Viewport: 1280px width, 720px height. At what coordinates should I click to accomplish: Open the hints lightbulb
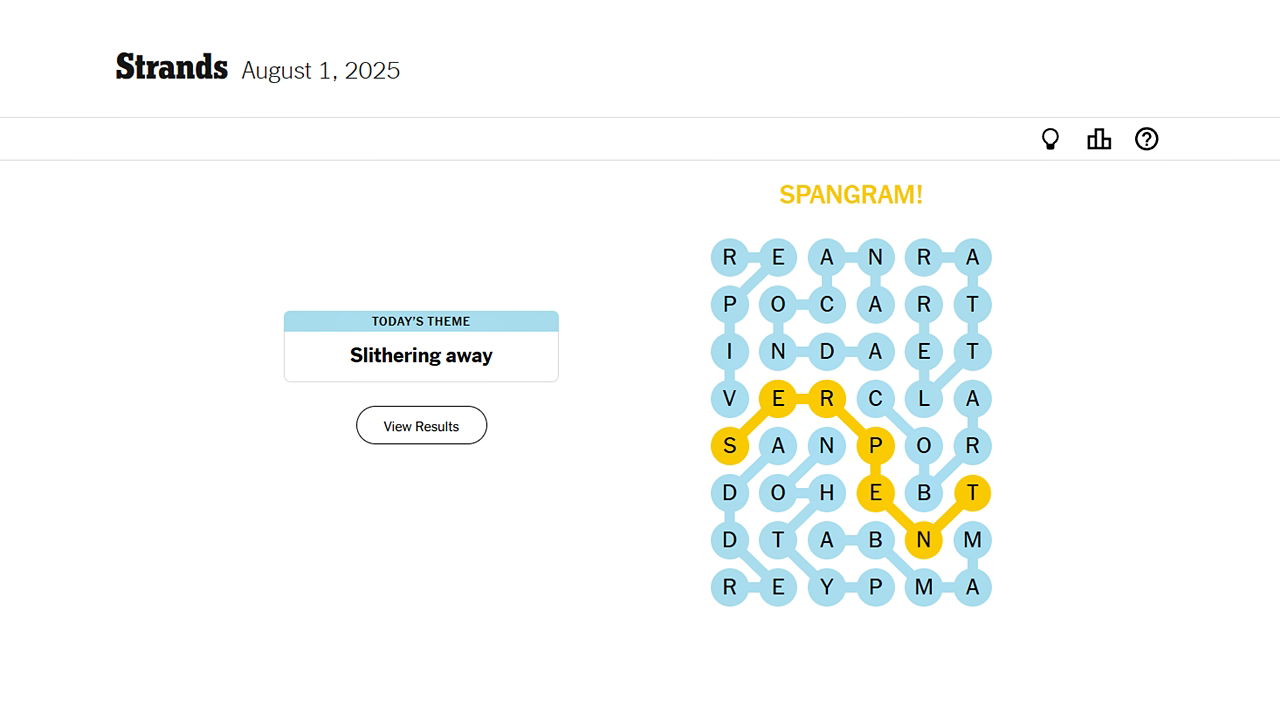[1050, 139]
